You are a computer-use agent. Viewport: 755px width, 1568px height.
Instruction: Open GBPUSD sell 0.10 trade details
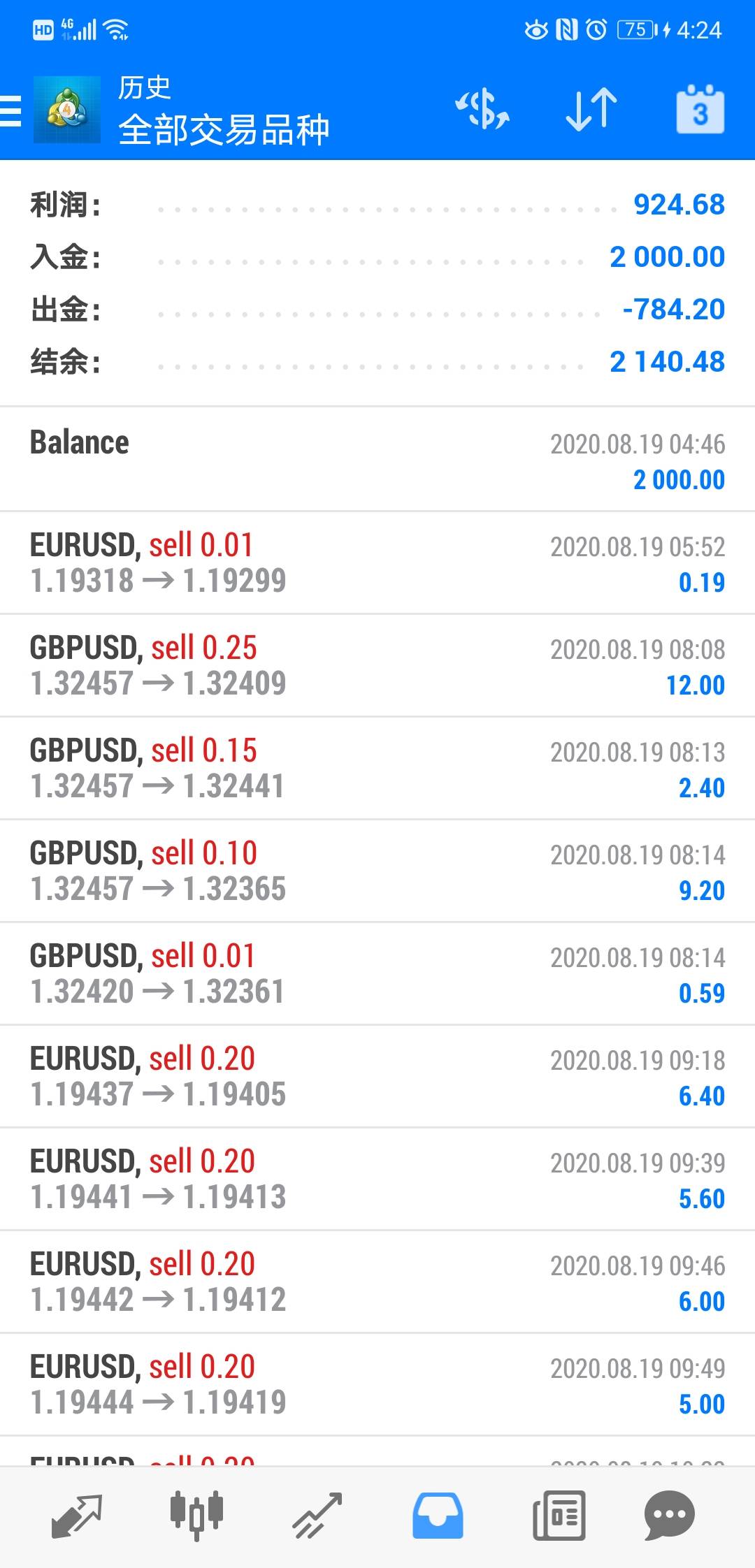pos(377,871)
